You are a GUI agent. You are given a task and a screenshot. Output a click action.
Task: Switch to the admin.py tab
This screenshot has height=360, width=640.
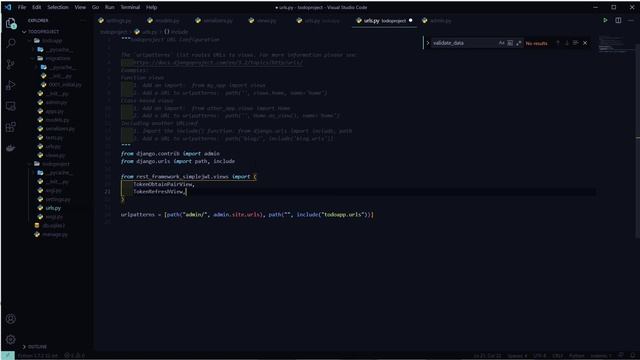pyautogui.click(x=437, y=20)
